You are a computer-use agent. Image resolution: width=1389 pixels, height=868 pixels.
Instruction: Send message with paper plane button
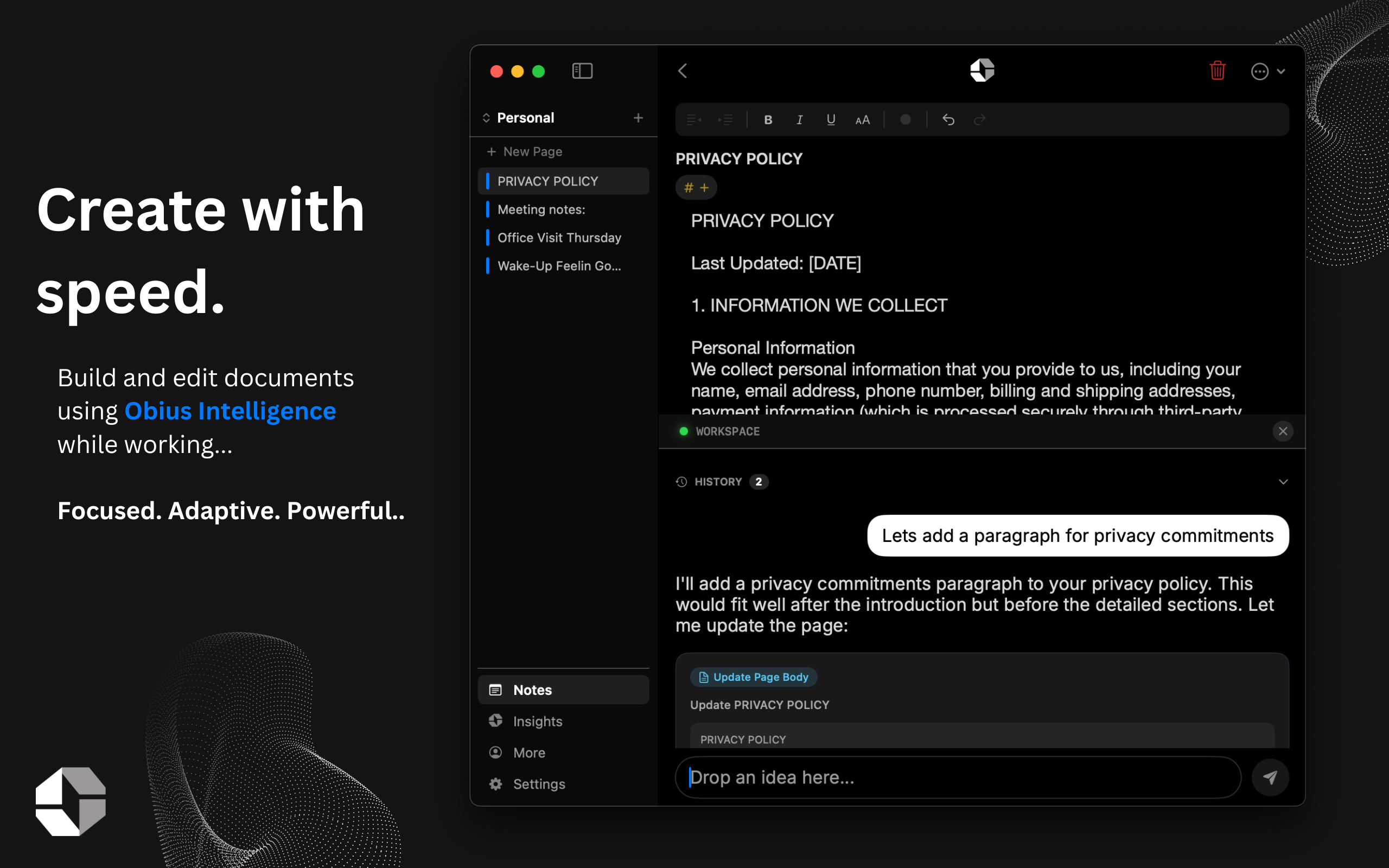(1270, 777)
